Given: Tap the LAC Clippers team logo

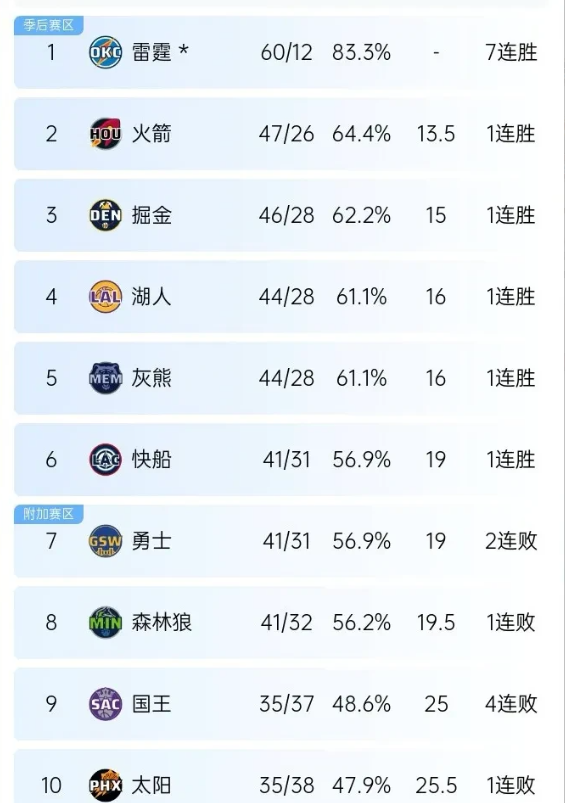Looking at the screenshot, I should tap(106, 459).
